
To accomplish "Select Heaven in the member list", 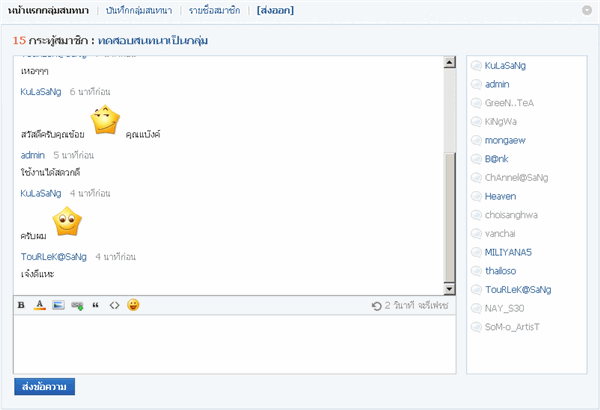I will (x=501, y=196).
